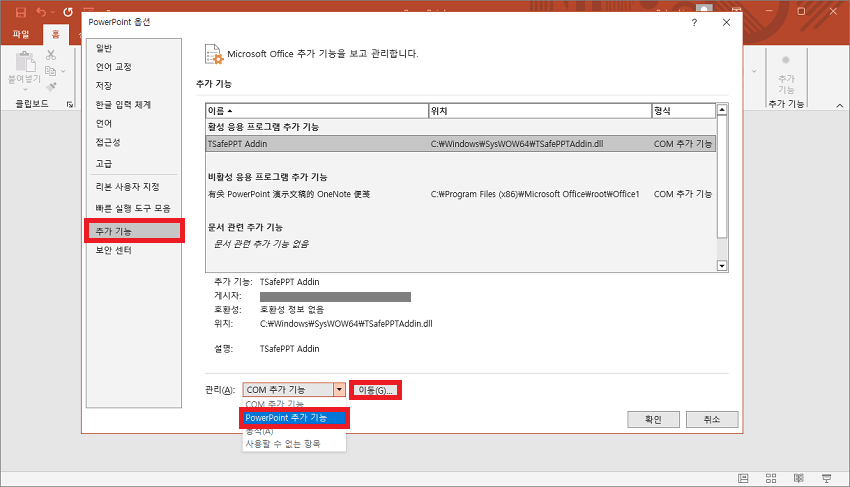Sort add-ins by the 위치 column header

tap(540, 111)
